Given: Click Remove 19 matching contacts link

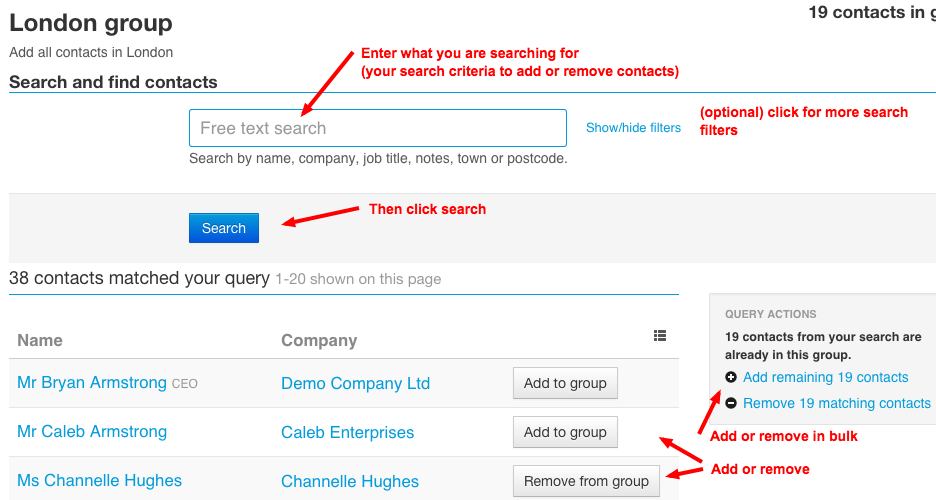Looking at the screenshot, I should click(x=836, y=403).
